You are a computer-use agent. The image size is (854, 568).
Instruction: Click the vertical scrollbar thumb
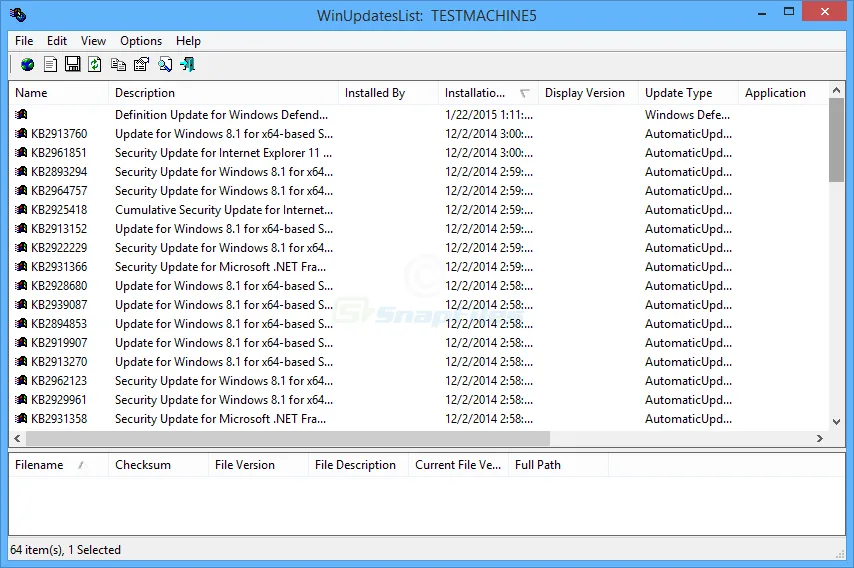click(x=837, y=141)
